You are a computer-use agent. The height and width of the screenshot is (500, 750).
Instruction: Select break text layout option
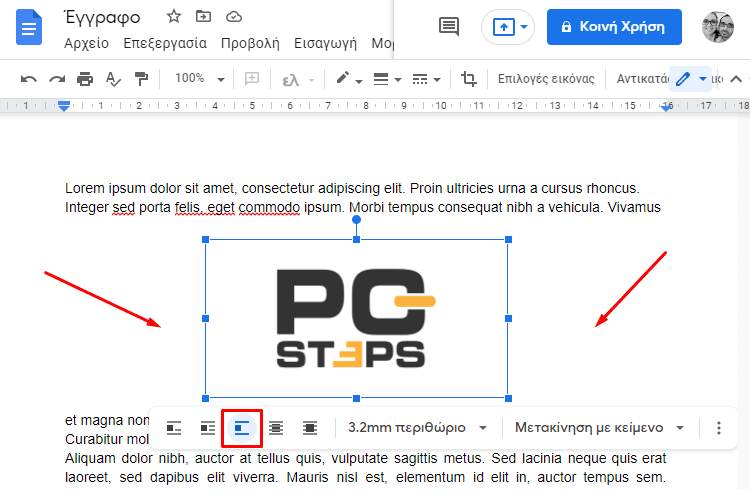coord(242,428)
